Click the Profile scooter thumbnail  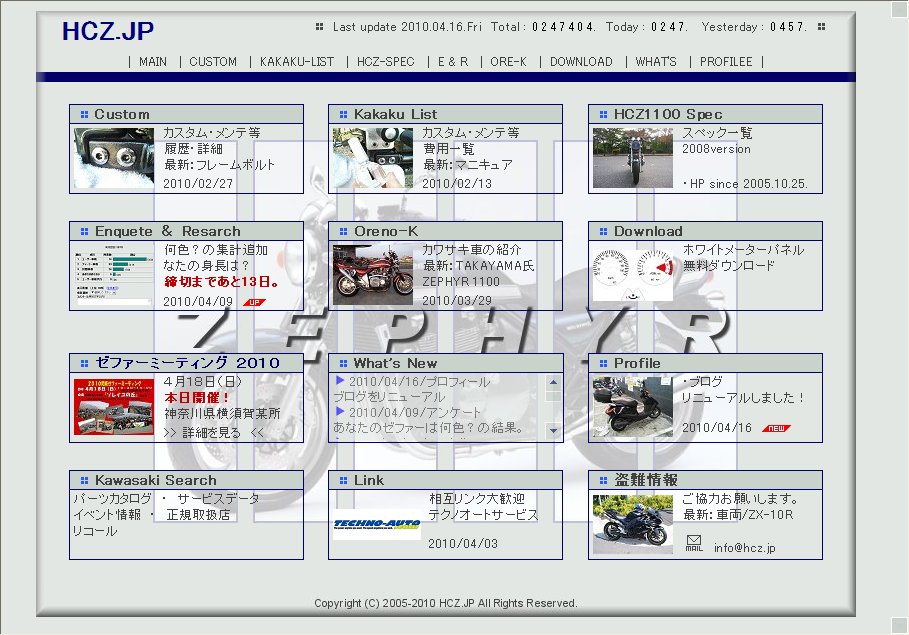point(632,407)
